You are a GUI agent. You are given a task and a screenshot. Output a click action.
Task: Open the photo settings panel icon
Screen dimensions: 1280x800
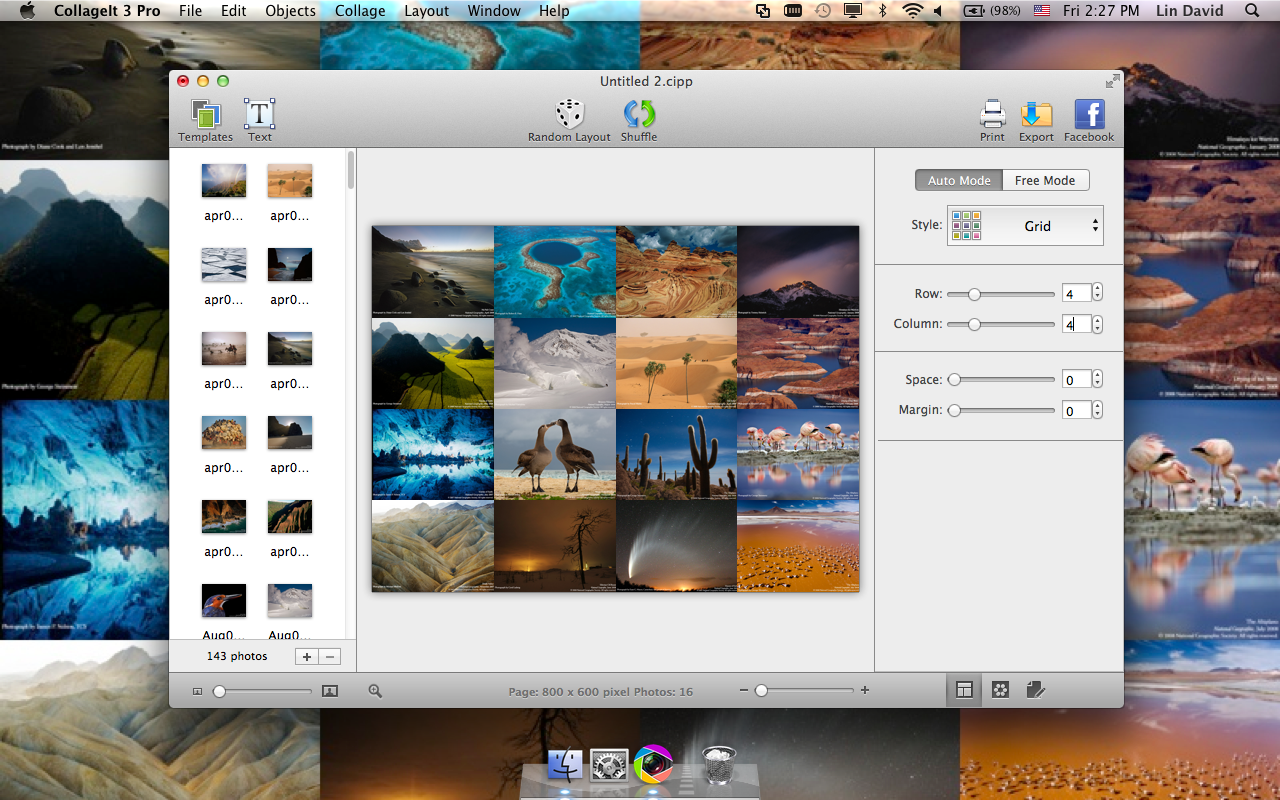click(1000, 690)
